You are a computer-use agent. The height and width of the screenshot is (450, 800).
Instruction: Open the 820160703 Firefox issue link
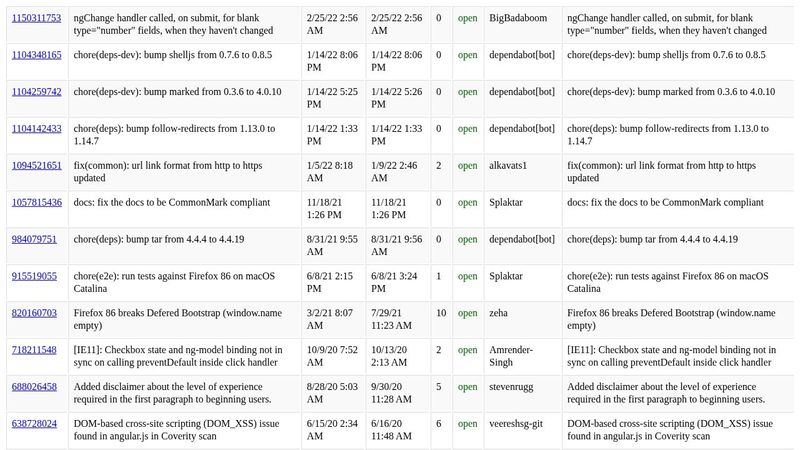click(33, 313)
